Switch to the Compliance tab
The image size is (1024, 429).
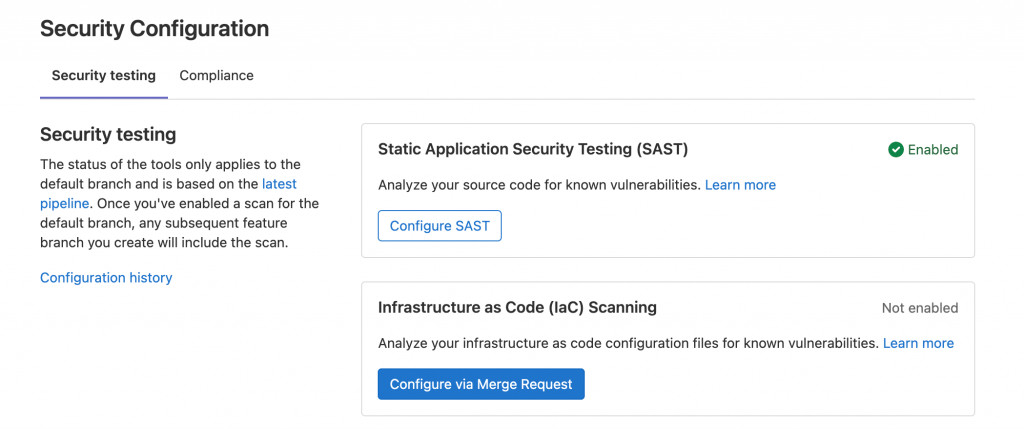point(216,76)
